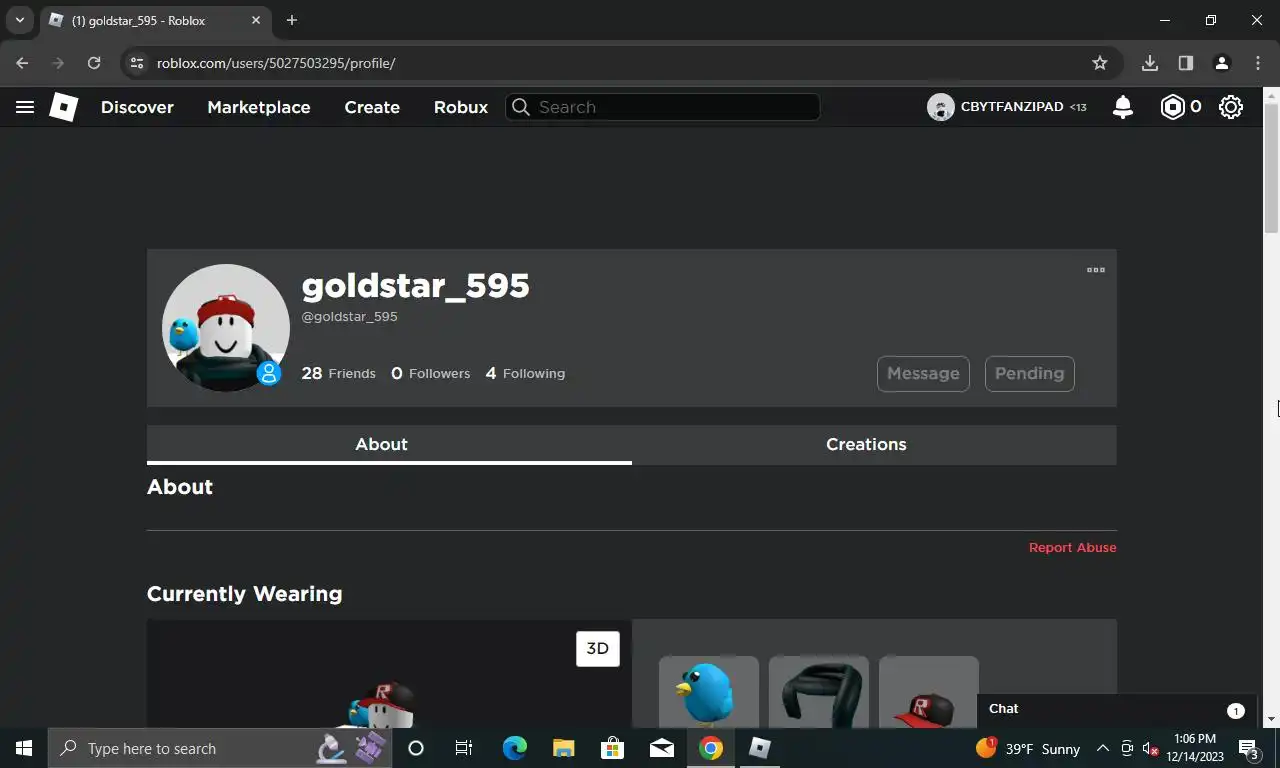Viewport: 1280px width, 768px height.
Task: Open the Discover menu item
Action: 137,107
